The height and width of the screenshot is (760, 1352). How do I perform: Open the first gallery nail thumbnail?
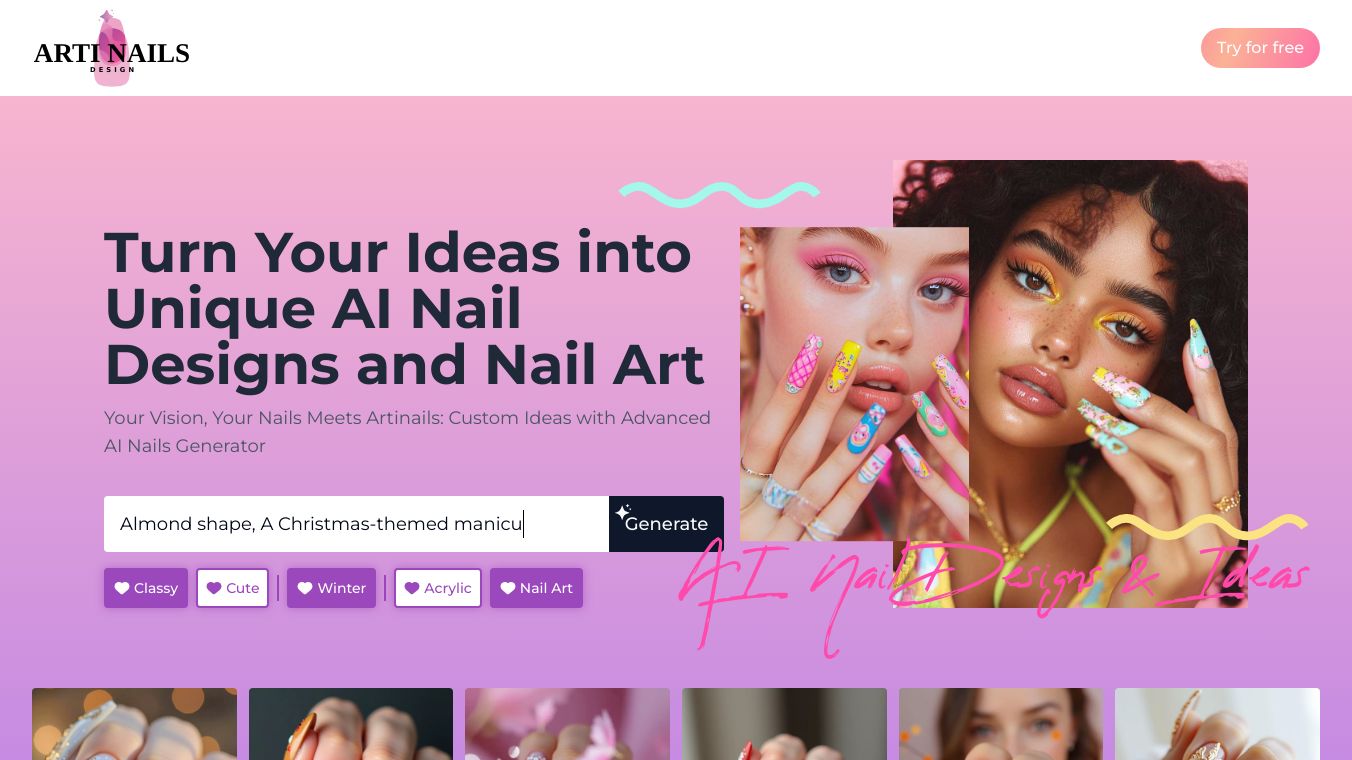[x=134, y=724]
